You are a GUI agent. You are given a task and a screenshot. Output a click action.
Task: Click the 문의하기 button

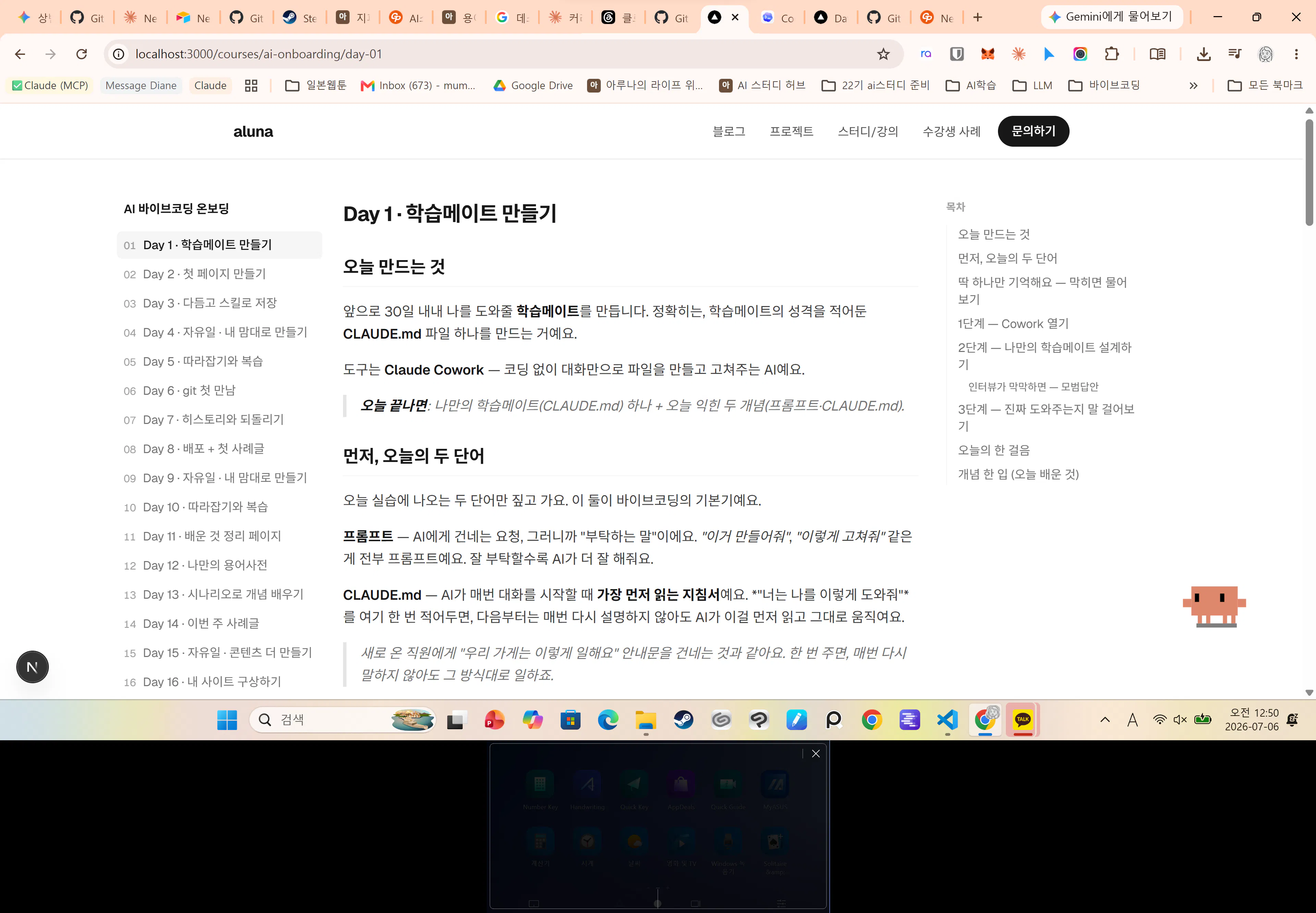[x=1034, y=131]
